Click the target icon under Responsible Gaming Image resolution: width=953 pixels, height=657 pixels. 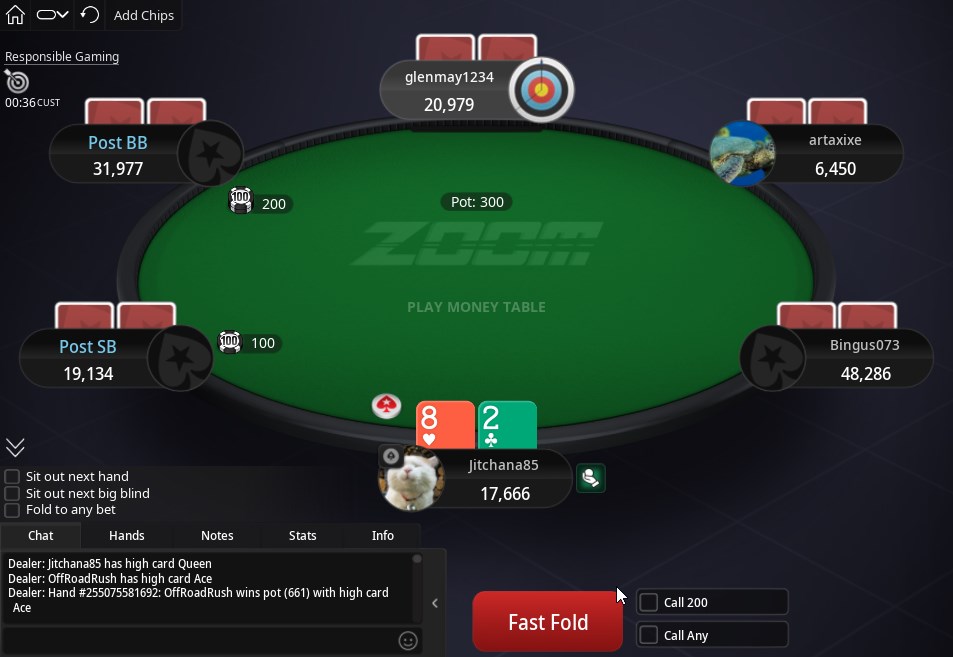pyautogui.click(x=16, y=81)
